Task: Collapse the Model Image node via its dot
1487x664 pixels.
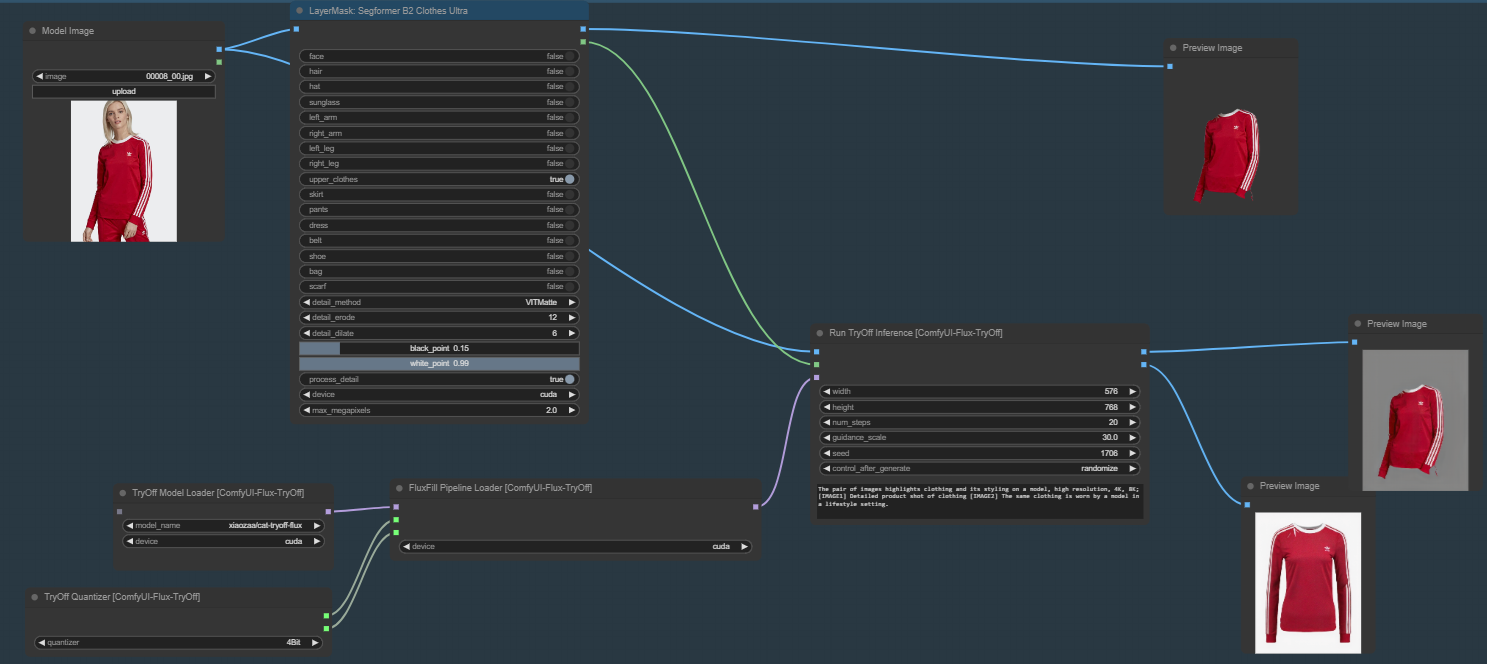Action: (34, 31)
